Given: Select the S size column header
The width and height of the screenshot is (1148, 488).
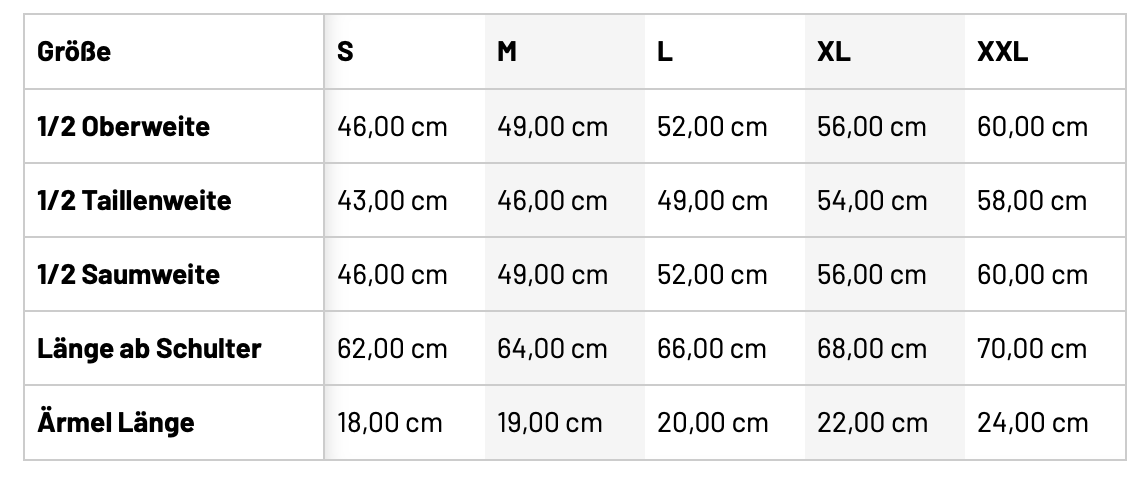Looking at the screenshot, I should coord(345,52).
